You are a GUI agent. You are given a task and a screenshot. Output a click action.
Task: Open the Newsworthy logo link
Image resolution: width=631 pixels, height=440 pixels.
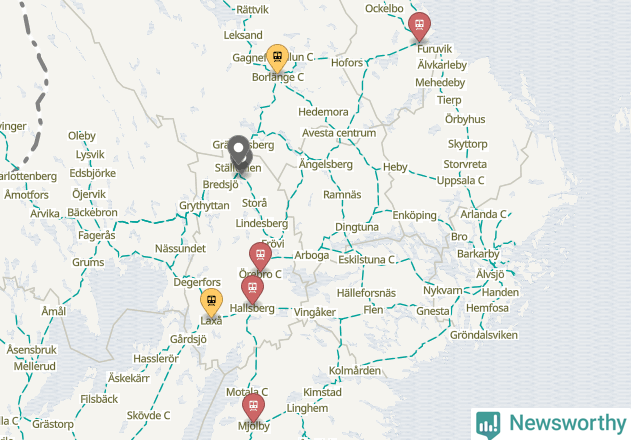click(x=551, y=424)
